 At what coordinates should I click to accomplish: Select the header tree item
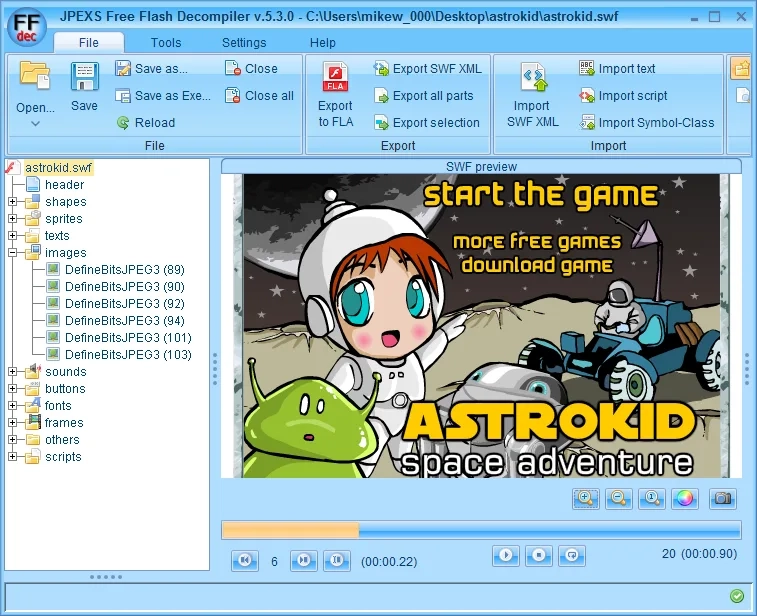(64, 184)
